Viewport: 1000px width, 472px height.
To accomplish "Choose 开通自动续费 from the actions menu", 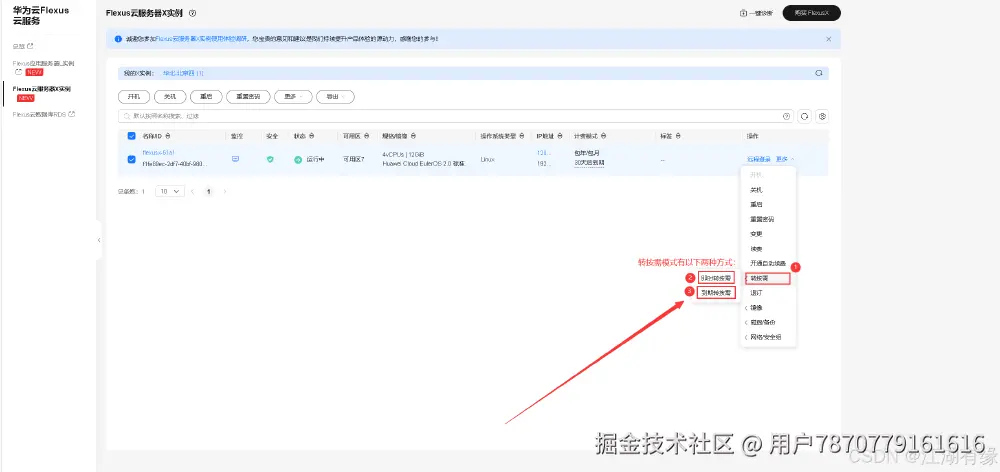I will [768, 263].
